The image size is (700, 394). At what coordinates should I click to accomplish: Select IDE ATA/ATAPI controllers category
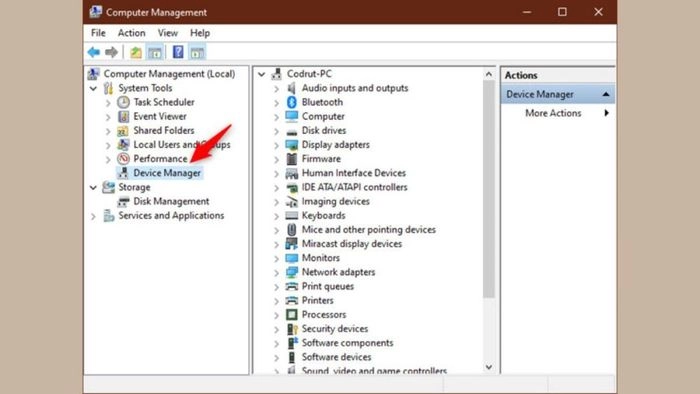[x=354, y=187]
